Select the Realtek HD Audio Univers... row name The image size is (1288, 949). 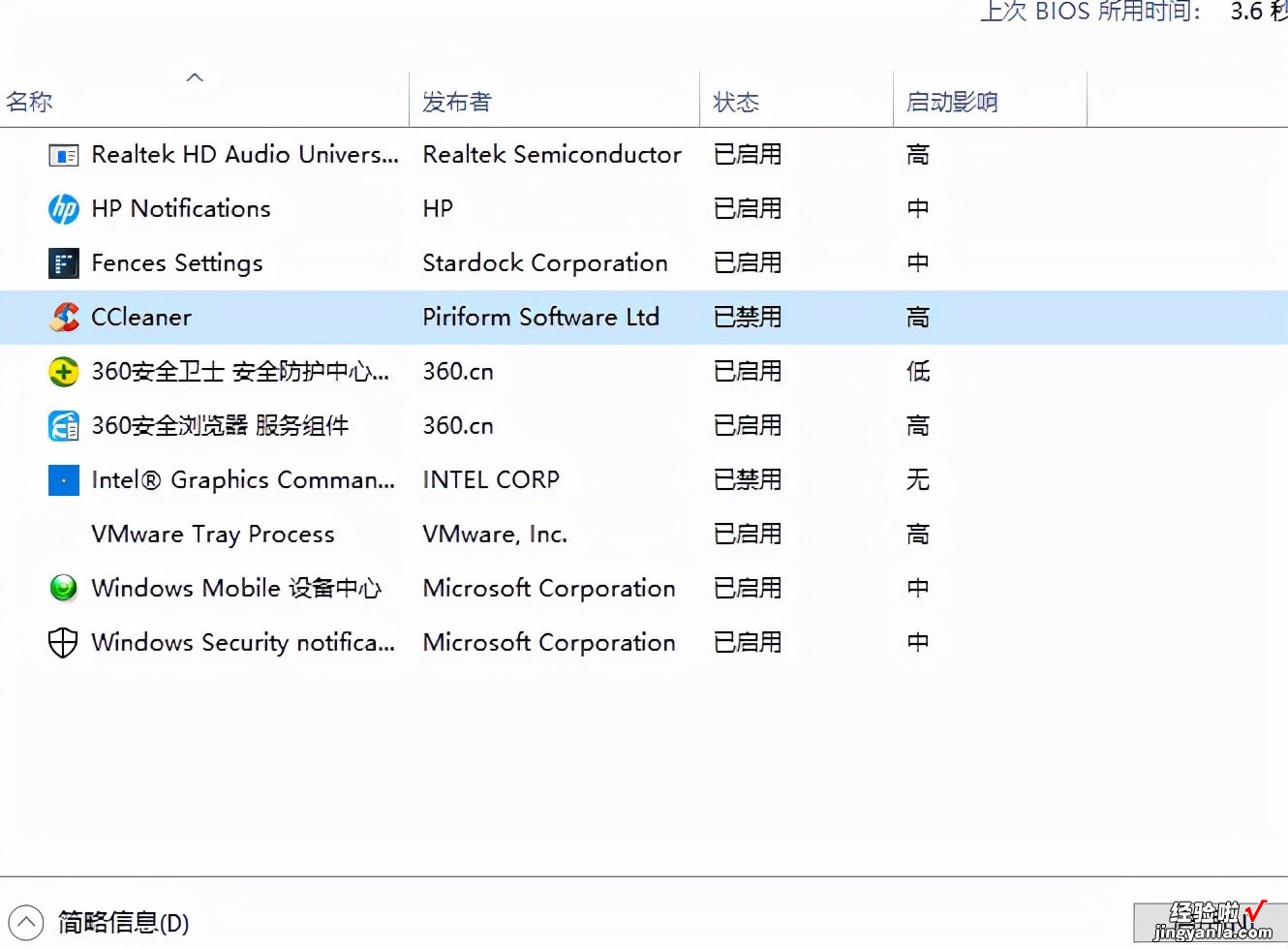pos(245,155)
